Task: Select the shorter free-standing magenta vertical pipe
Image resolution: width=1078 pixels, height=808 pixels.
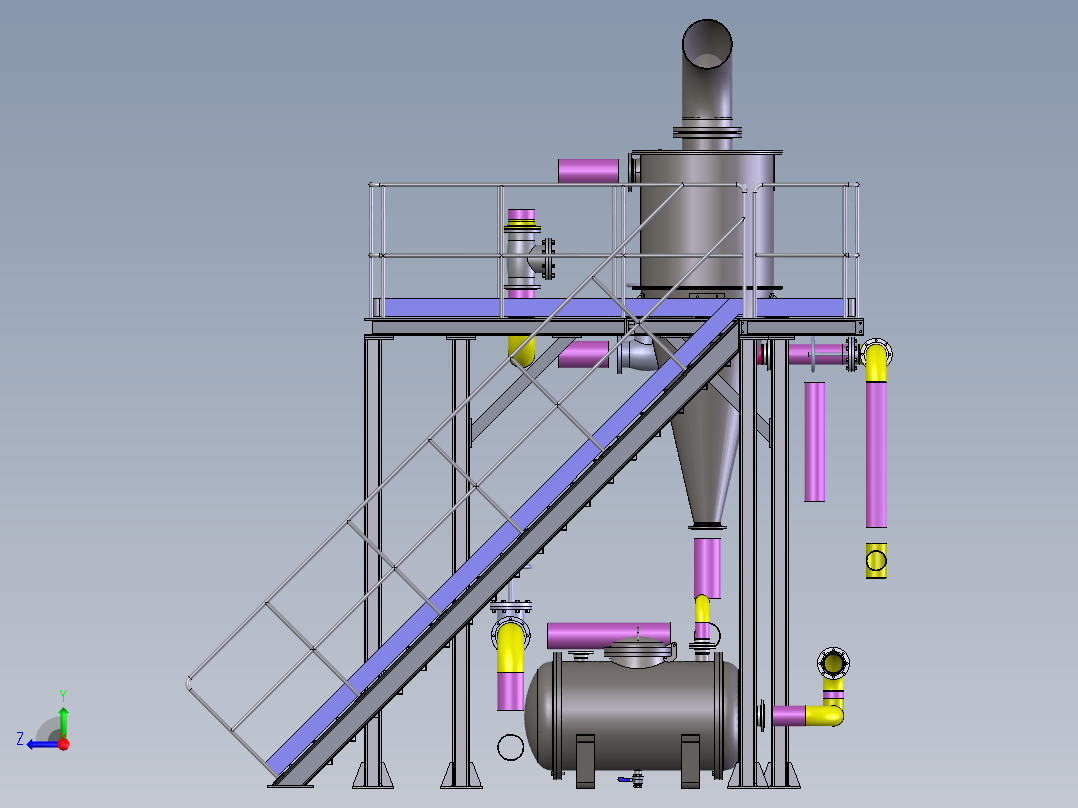Action: pos(815,441)
